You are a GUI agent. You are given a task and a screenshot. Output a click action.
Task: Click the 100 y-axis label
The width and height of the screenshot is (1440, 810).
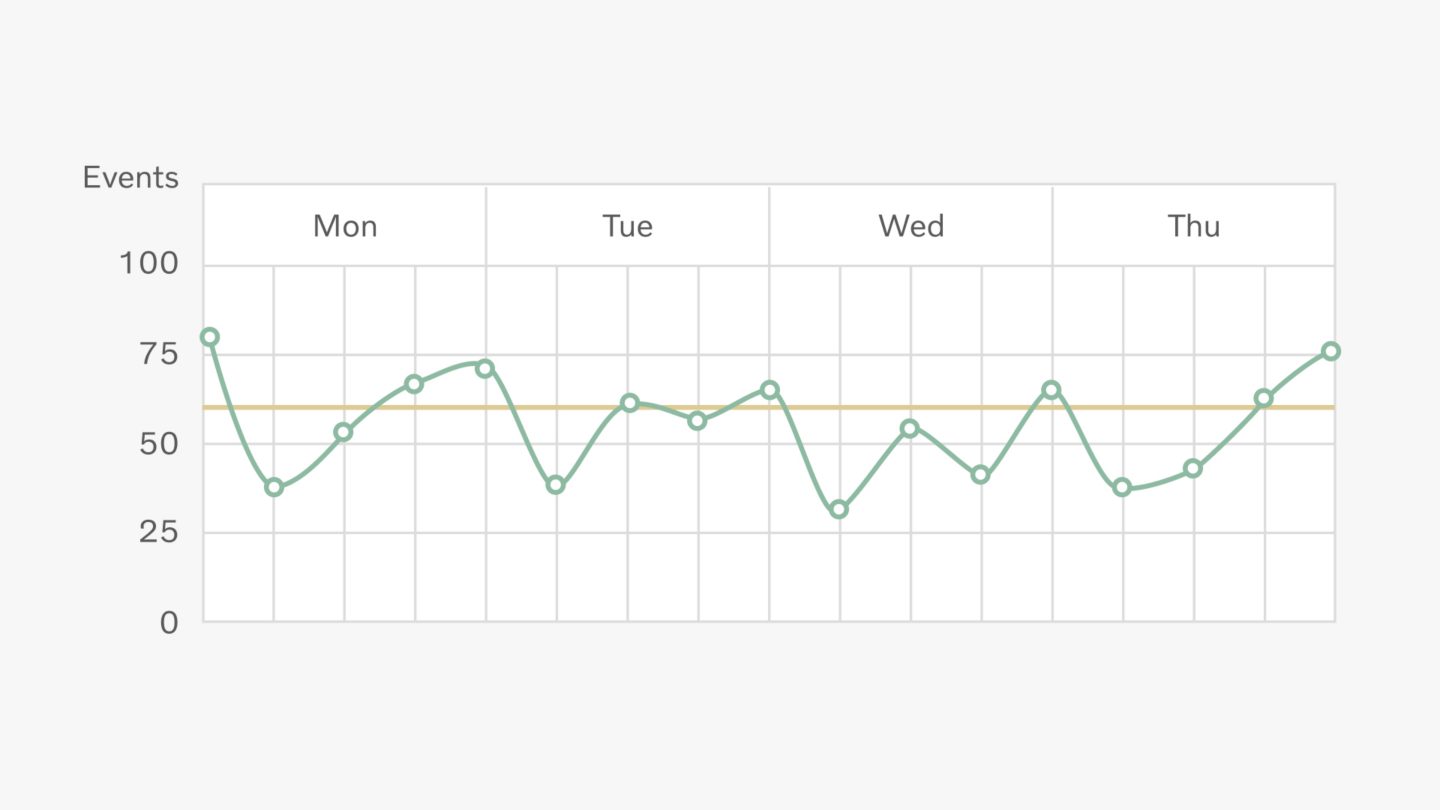(x=149, y=265)
